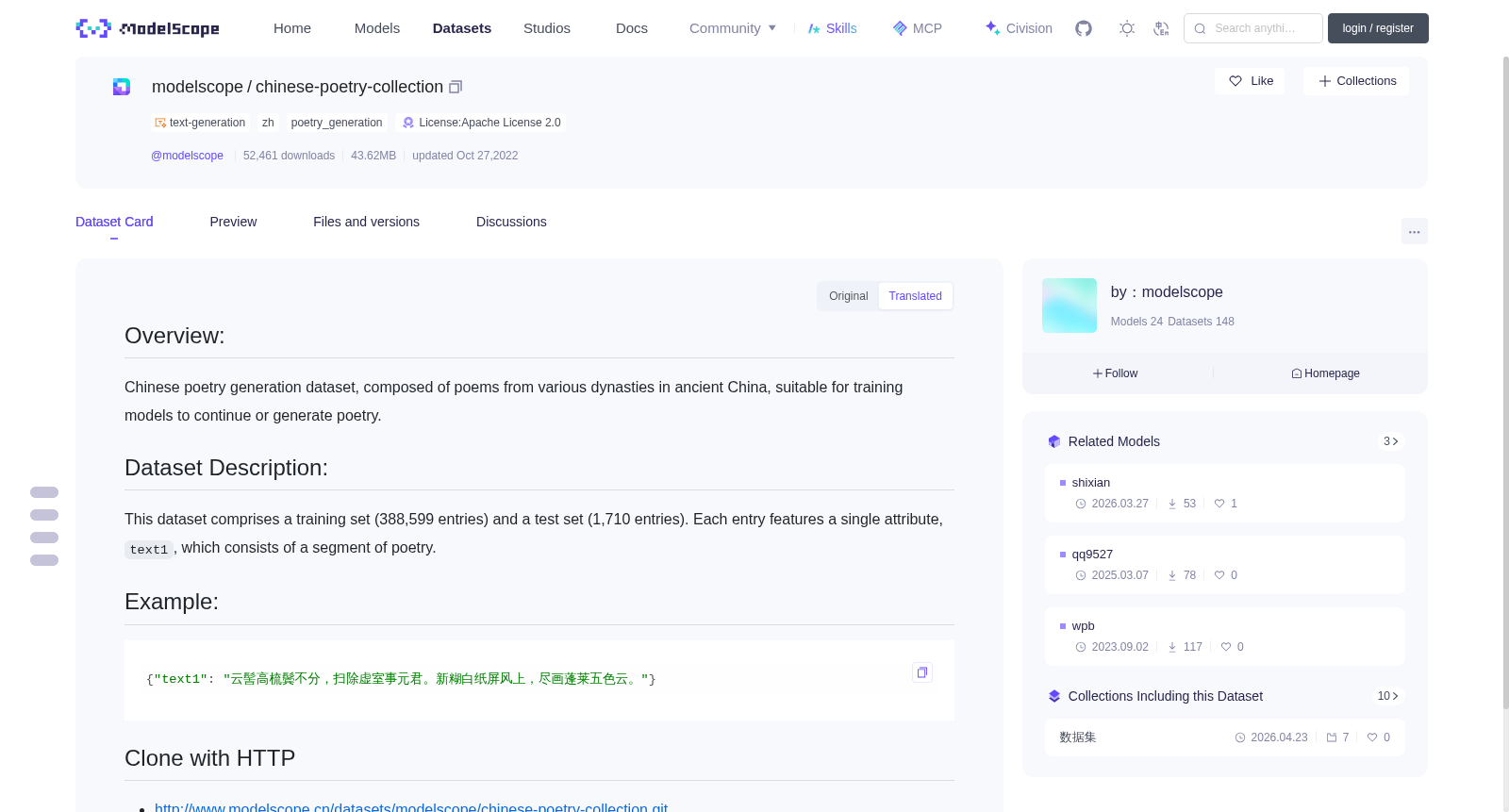Switch to Files and versions tab
Image resolution: width=1509 pixels, height=812 pixels.
tap(366, 222)
